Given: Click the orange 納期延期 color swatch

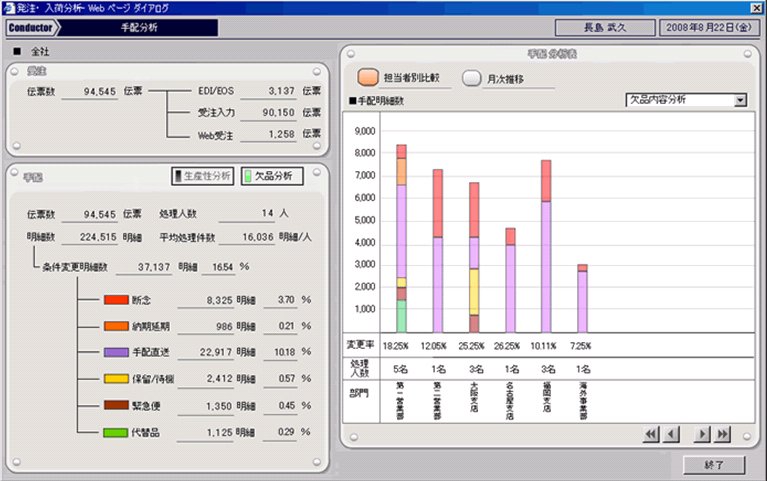Looking at the screenshot, I should tap(116, 326).
